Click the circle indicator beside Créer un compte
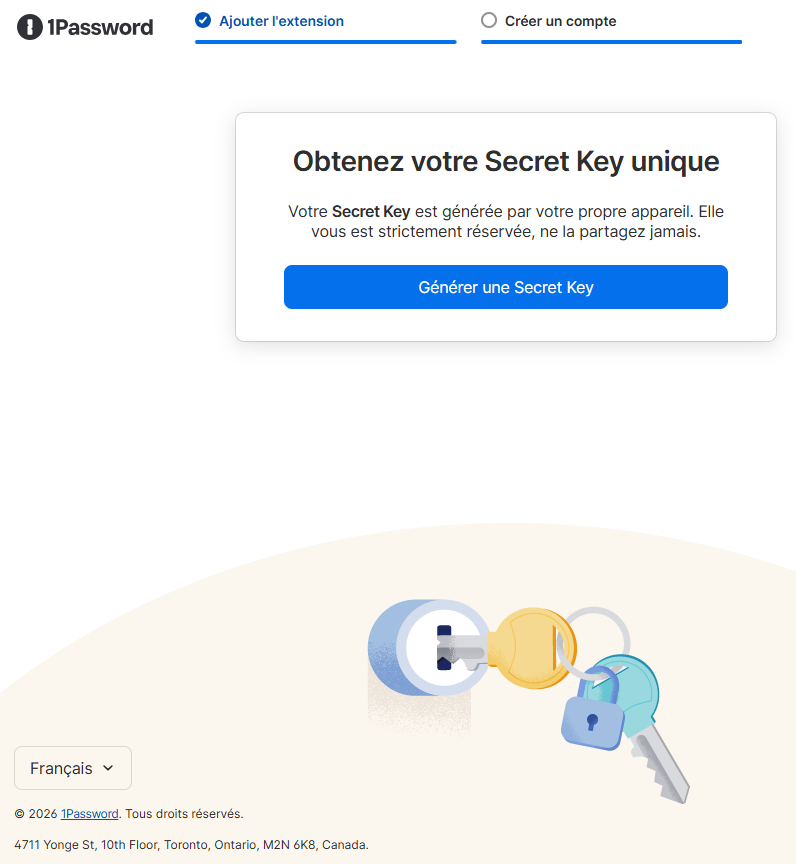Image resolution: width=796 pixels, height=864 pixels. pyautogui.click(x=489, y=20)
